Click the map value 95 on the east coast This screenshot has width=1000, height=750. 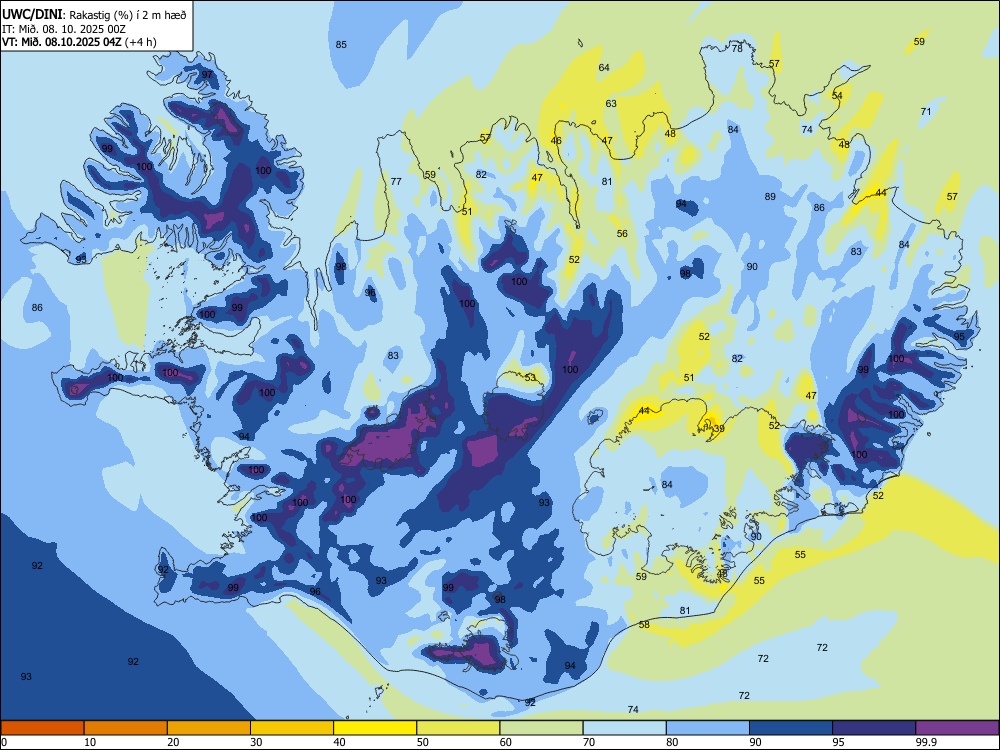click(959, 336)
